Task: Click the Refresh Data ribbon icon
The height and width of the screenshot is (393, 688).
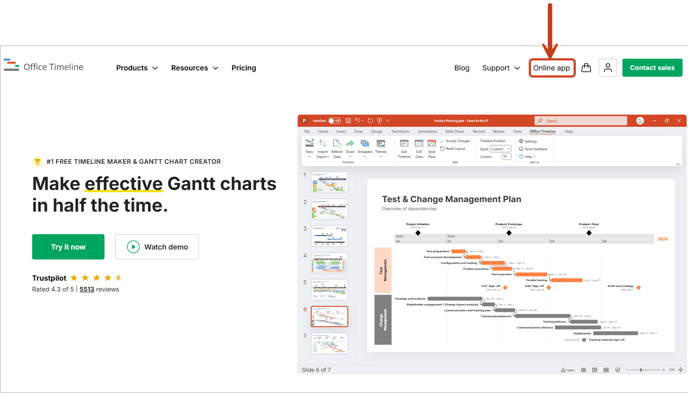Action: pos(337,148)
